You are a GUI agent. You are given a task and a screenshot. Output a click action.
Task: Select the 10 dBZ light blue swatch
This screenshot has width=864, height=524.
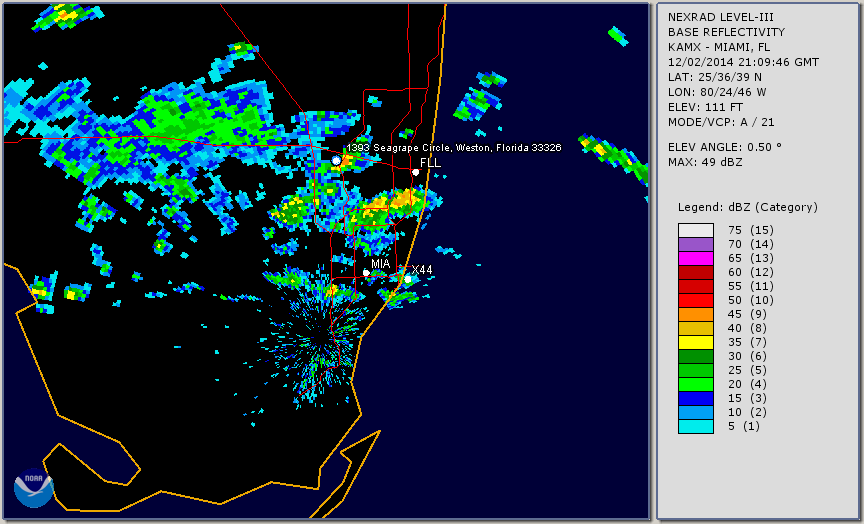tap(696, 413)
